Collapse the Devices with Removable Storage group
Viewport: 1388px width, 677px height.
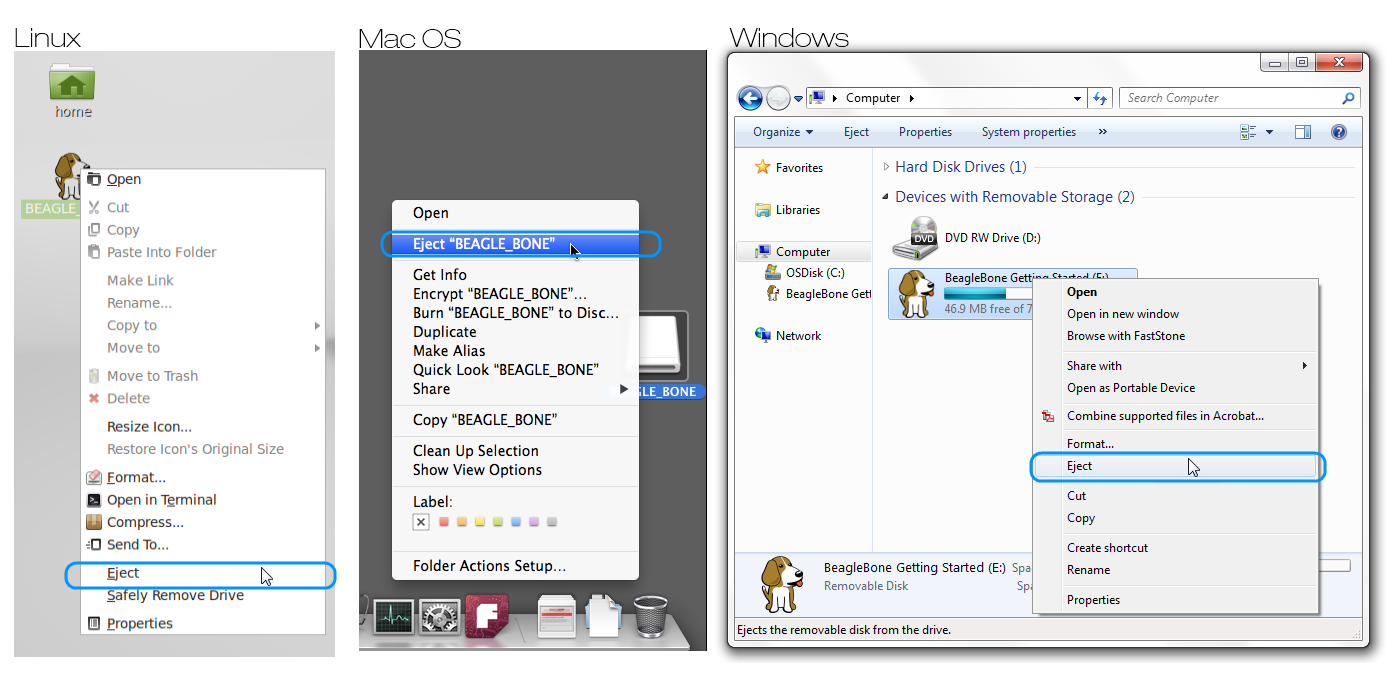tap(886, 197)
